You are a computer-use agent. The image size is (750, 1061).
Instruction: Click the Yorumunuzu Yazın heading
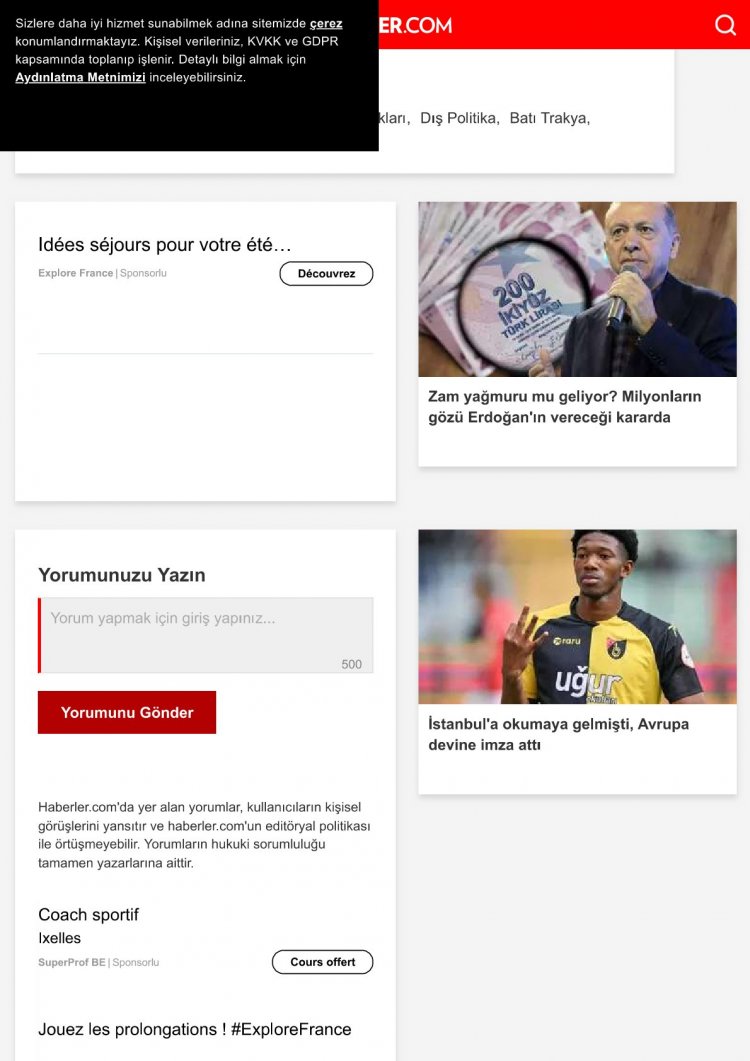click(x=122, y=574)
